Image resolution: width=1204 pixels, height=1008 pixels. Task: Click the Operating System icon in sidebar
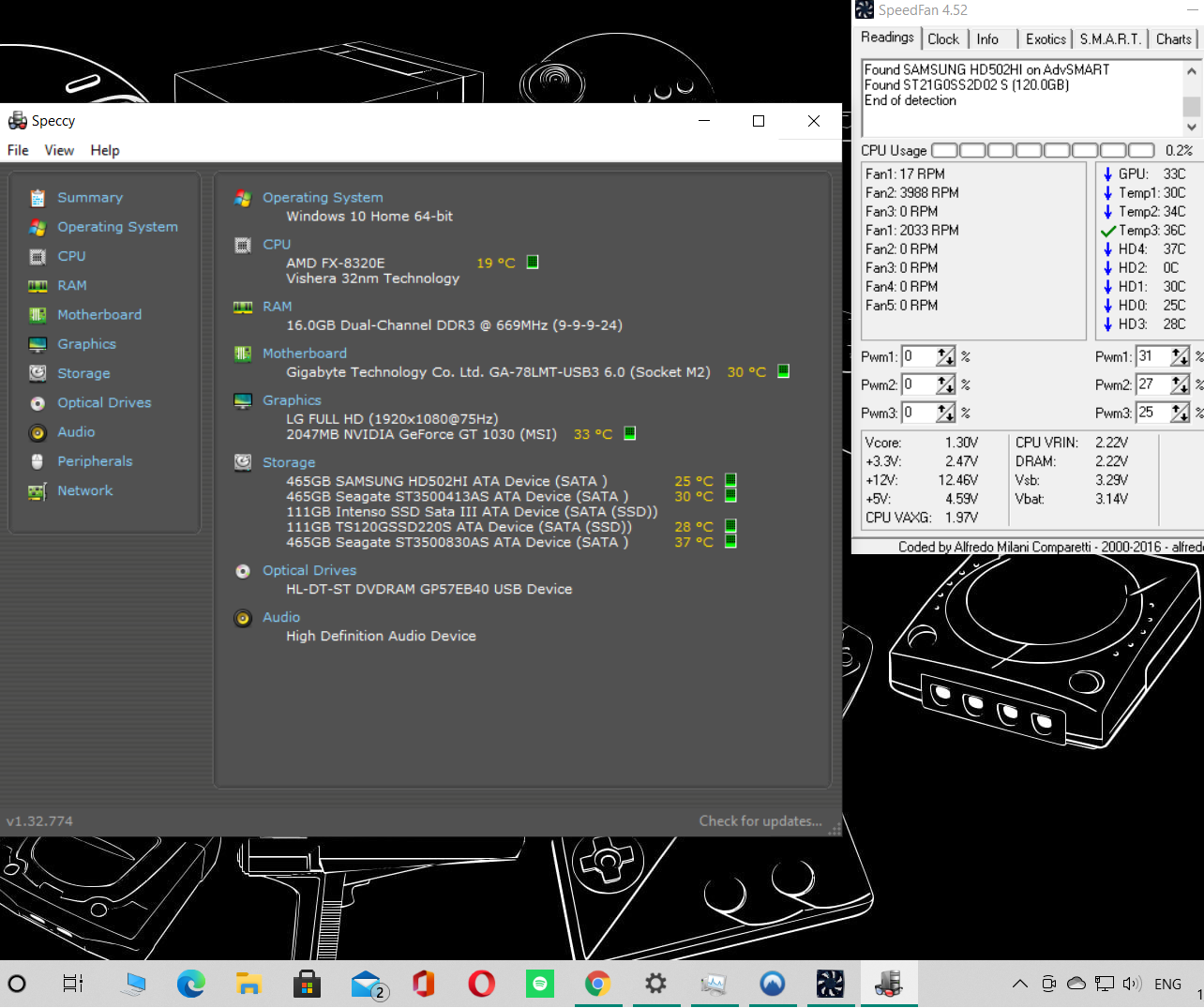pos(38,227)
